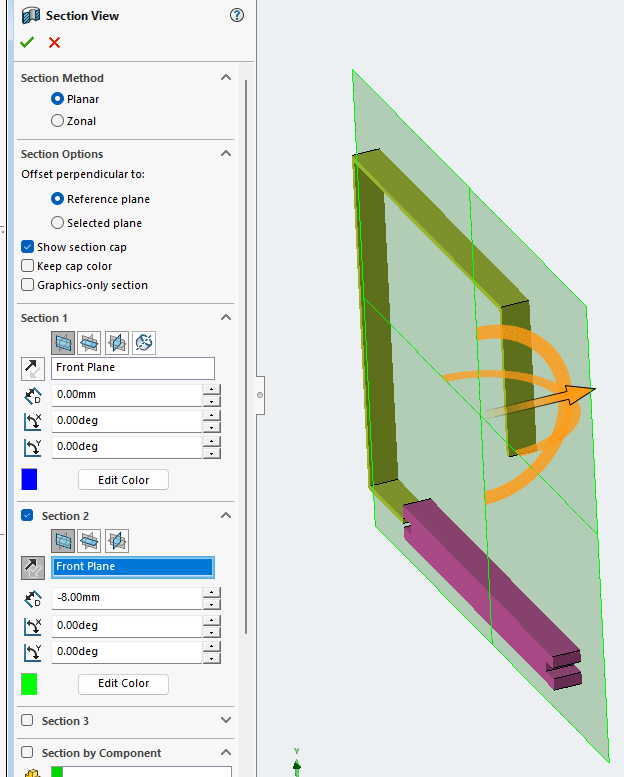The width and height of the screenshot is (624, 777).
Task: Cancel the Section View with the red X
Action: (x=54, y=42)
